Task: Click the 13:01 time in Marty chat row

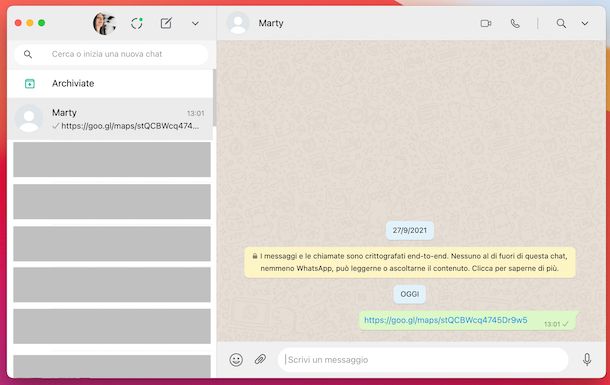Action: pyautogui.click(x=196, y=114)
